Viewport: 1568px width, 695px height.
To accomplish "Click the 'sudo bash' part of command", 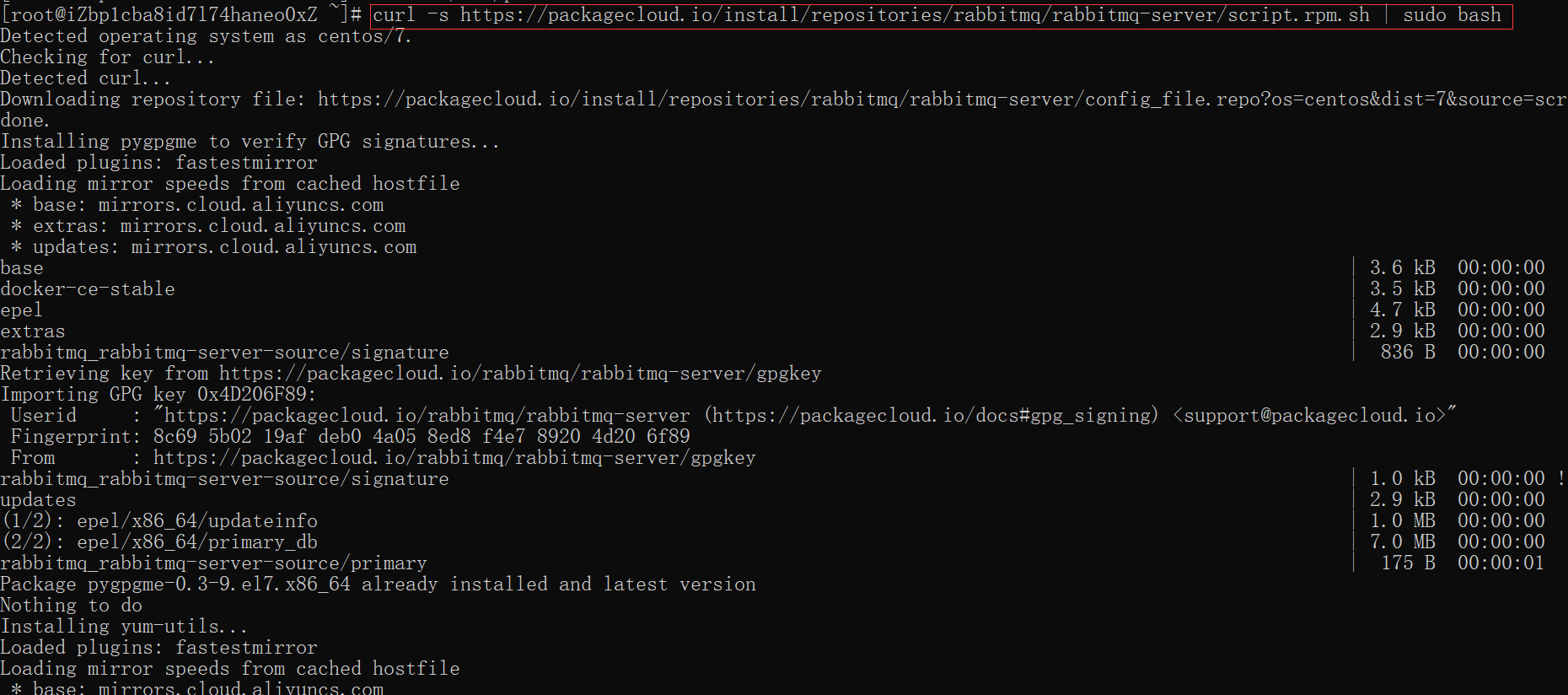I will click(x=1452, y=15).
